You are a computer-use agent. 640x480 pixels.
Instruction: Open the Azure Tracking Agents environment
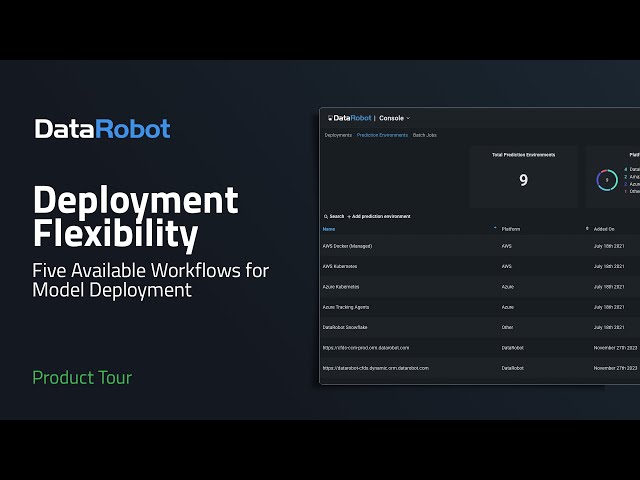[x=347, y=307]
